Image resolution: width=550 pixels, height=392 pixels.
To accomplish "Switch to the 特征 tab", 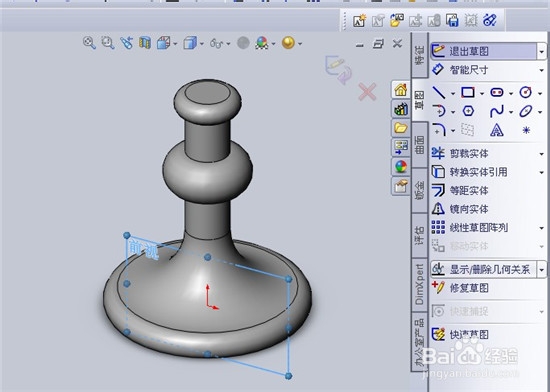I will coord(420,55).
